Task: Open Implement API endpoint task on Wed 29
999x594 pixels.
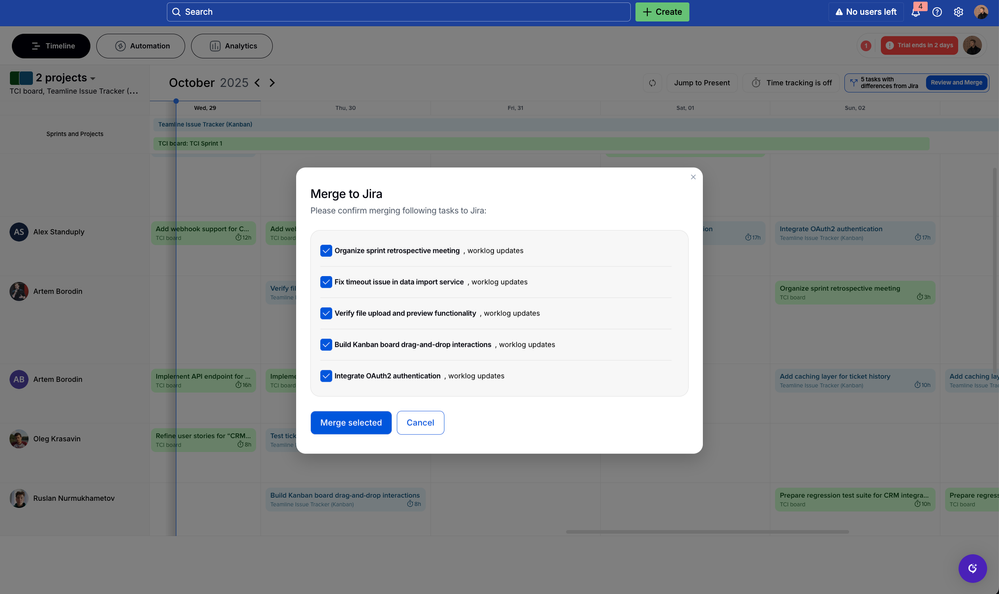Action: click(x=203, y=380)
